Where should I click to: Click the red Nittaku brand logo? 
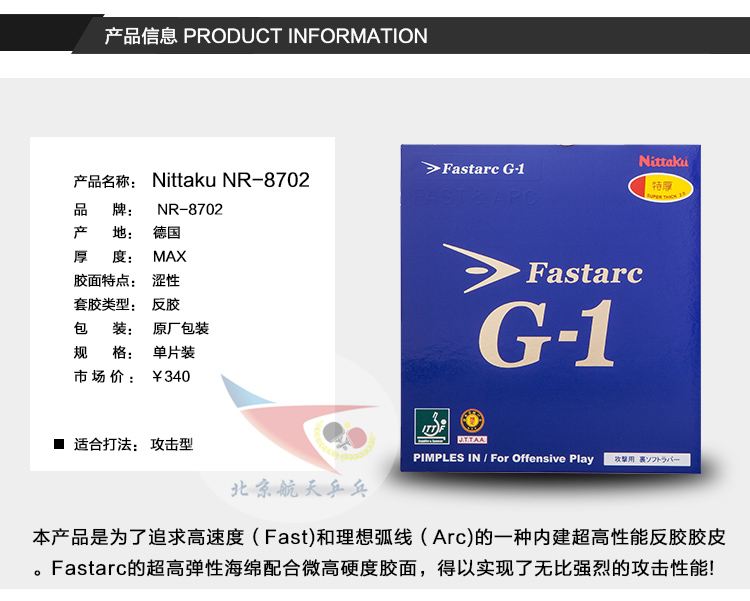click(x=663, y=161)
